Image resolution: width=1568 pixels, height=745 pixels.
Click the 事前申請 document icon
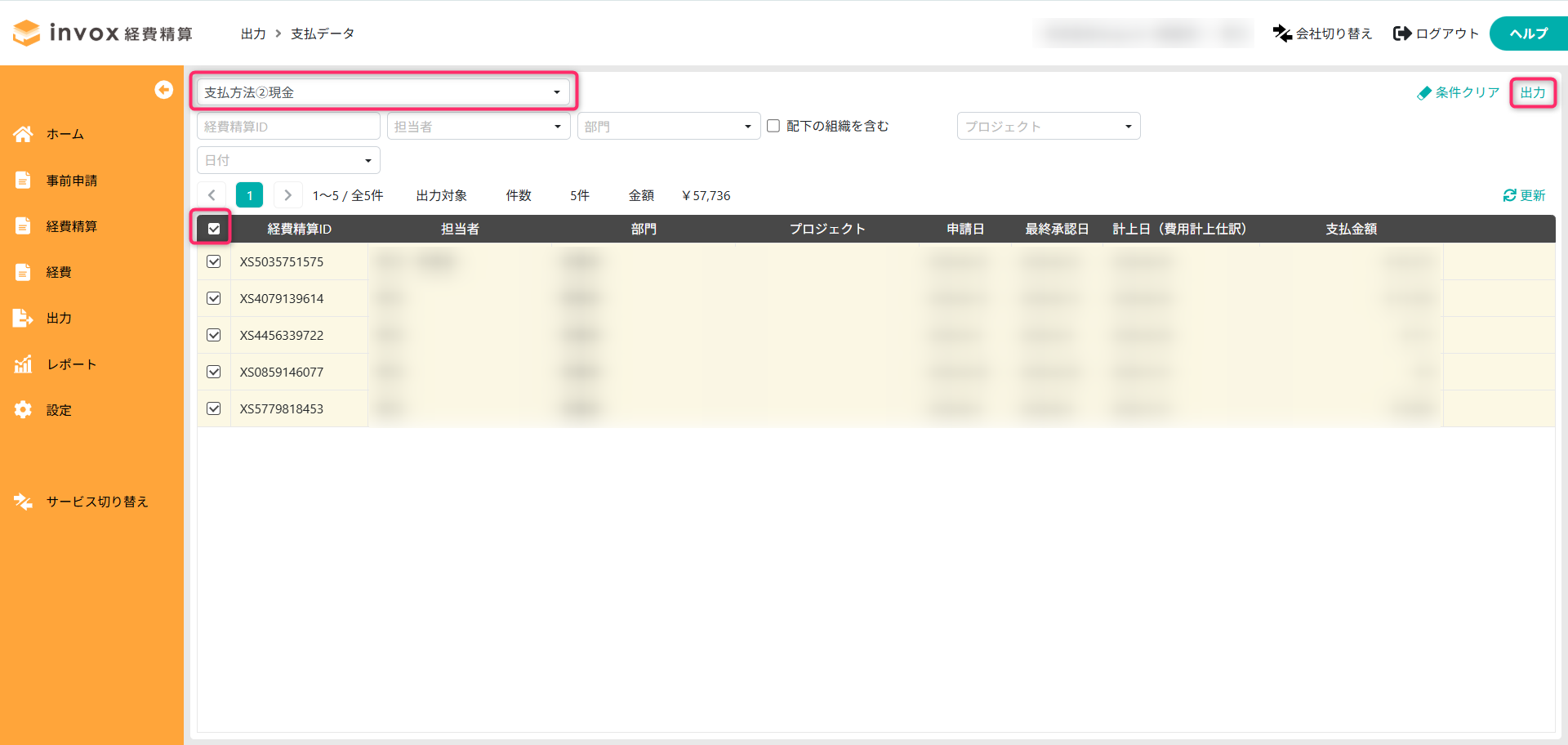23,181
